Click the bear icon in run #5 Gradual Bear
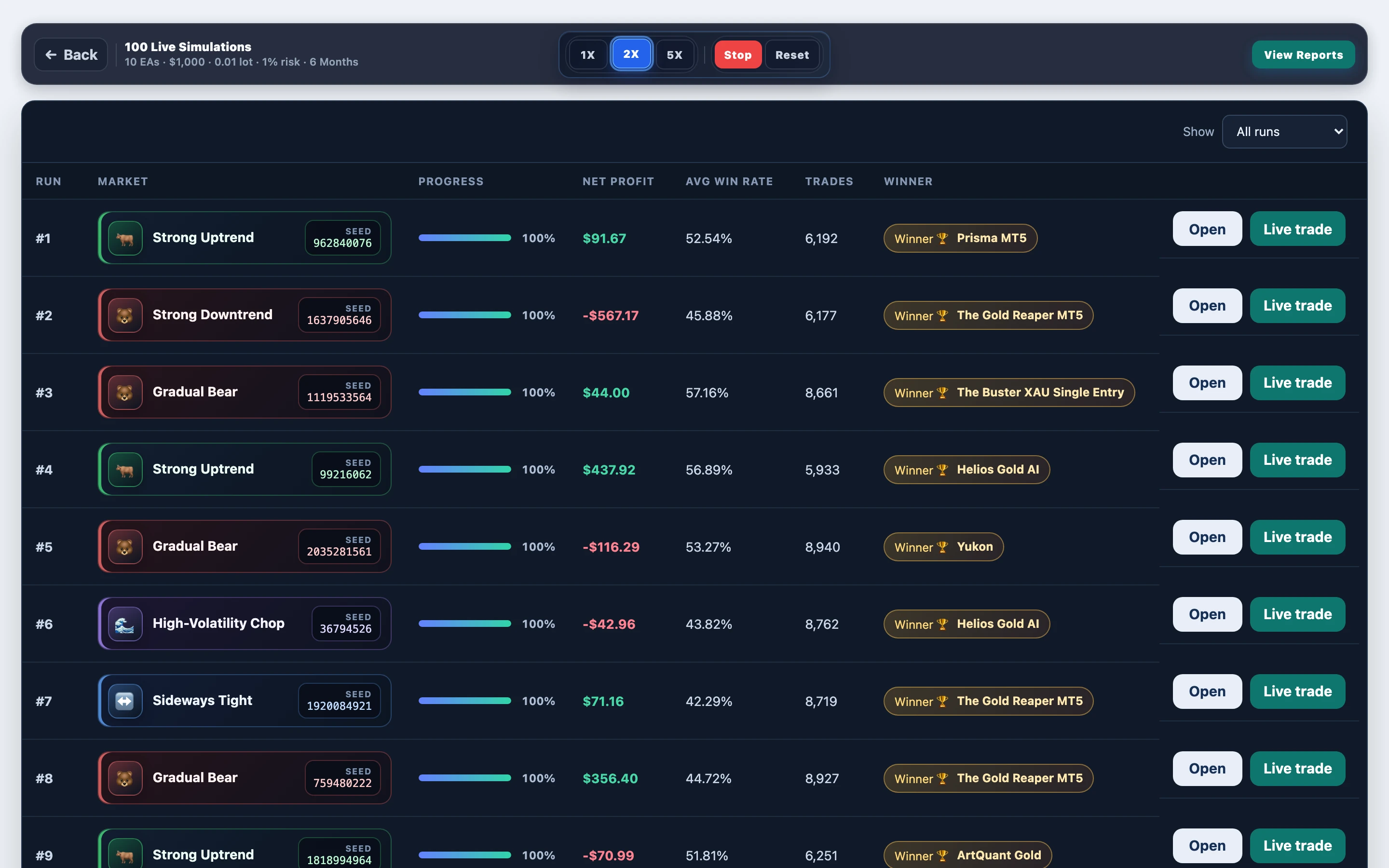 click(124, 546)
